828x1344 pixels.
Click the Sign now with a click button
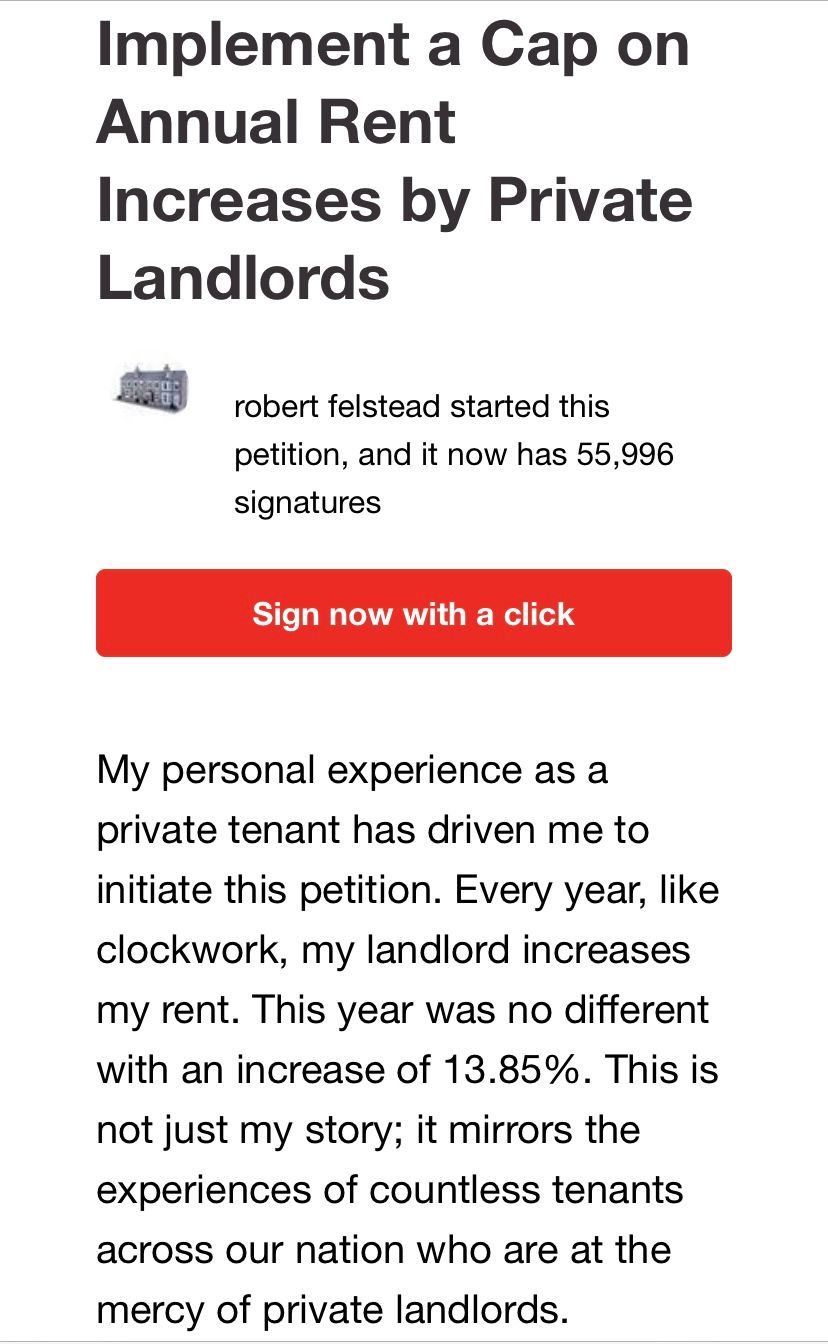[413, 613]
